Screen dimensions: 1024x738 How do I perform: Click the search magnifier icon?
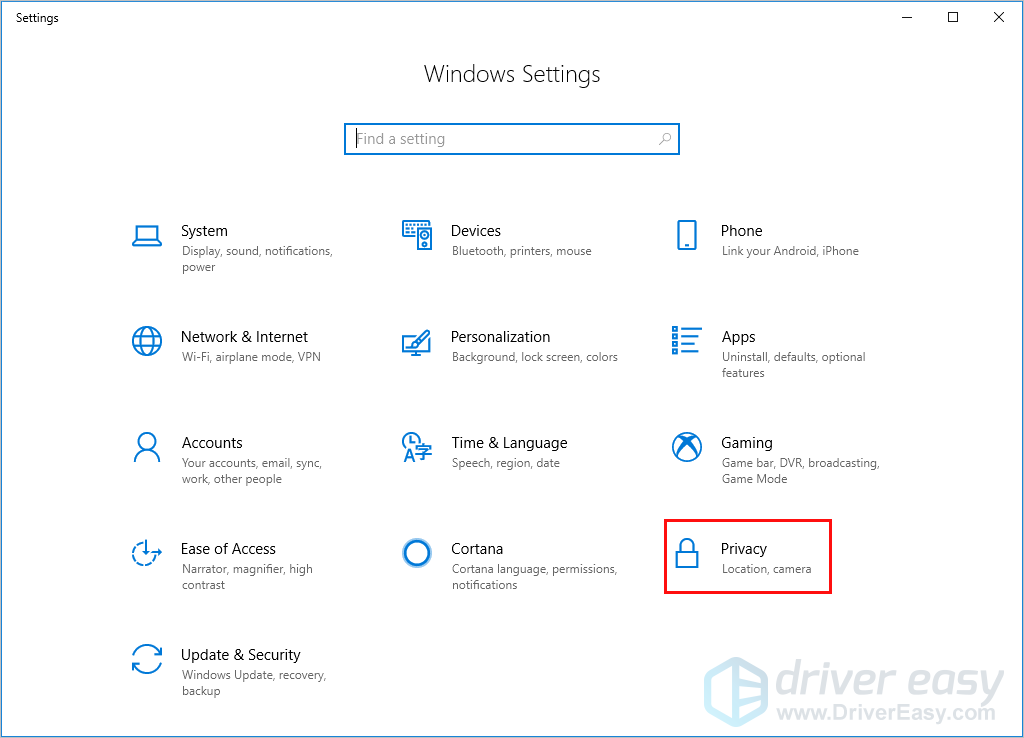665,139
